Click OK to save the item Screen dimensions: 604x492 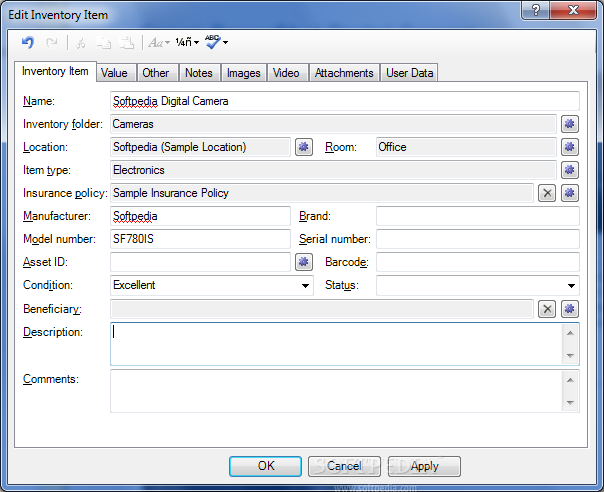click(265, 466)
